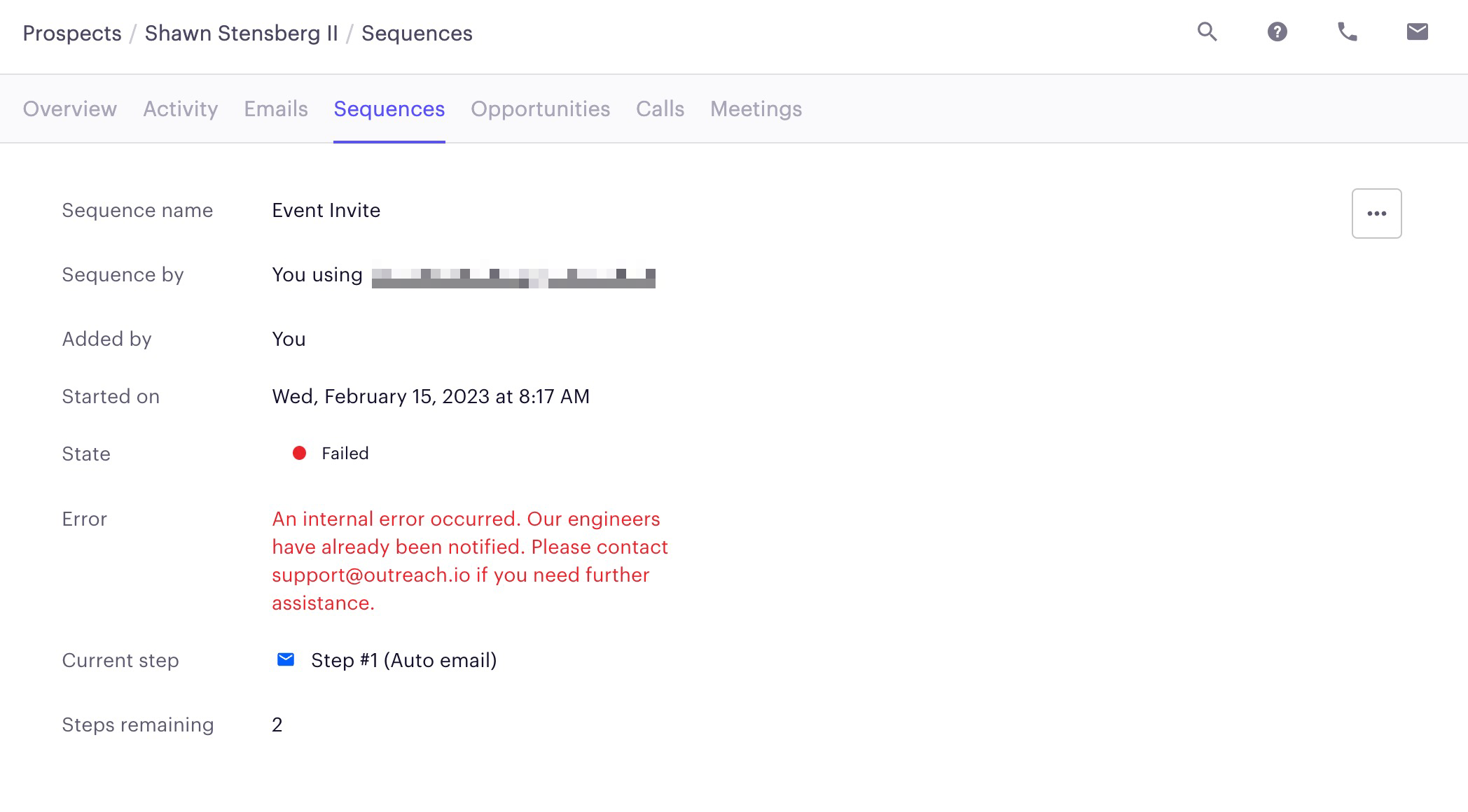Open Shawn Stensberg II breadcrumb link
The image size is (1468, 812).
[x=242, y=34]
